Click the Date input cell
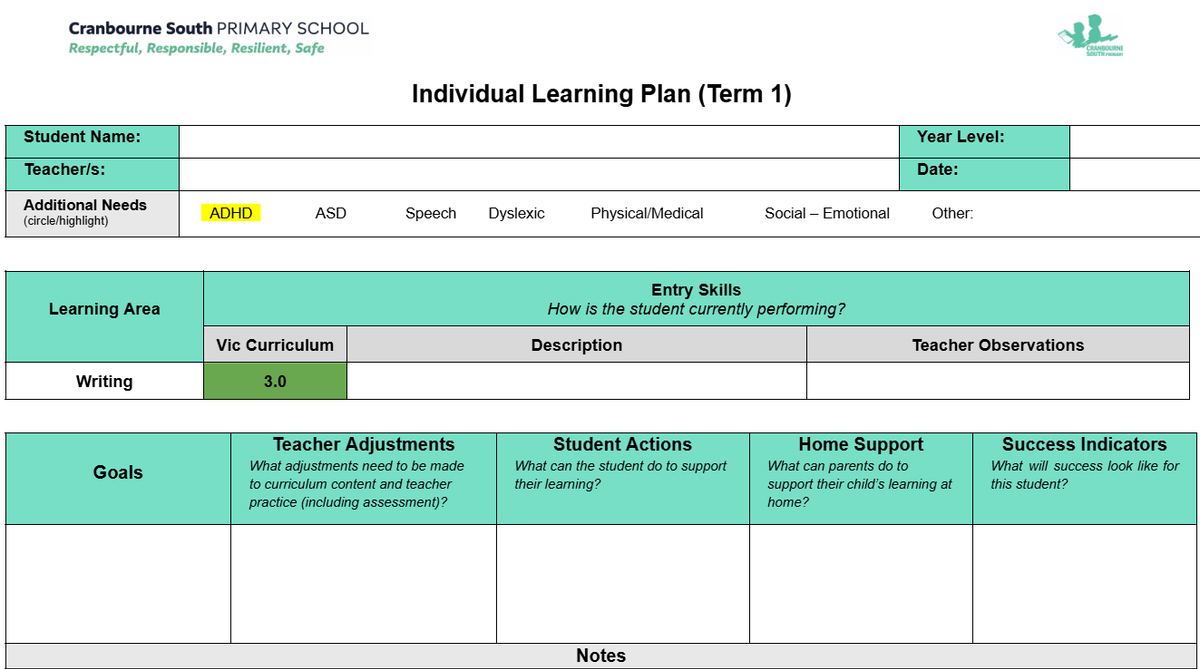Screen dimensions: 1200x669 1134,173
